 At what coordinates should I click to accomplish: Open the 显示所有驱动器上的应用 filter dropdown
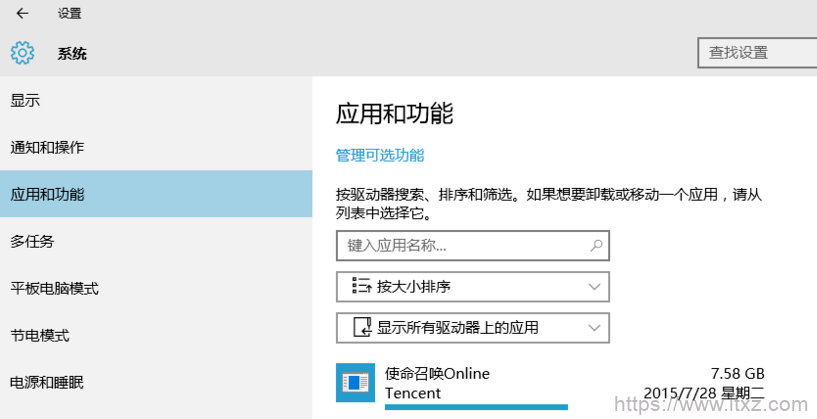tap(473, 328)
